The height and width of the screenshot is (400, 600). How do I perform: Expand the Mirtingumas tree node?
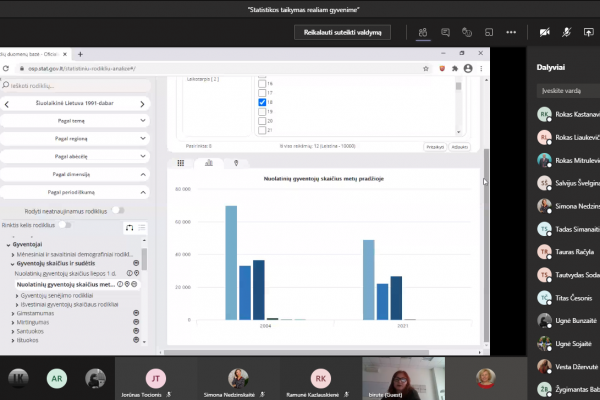[x=13, y=323]
